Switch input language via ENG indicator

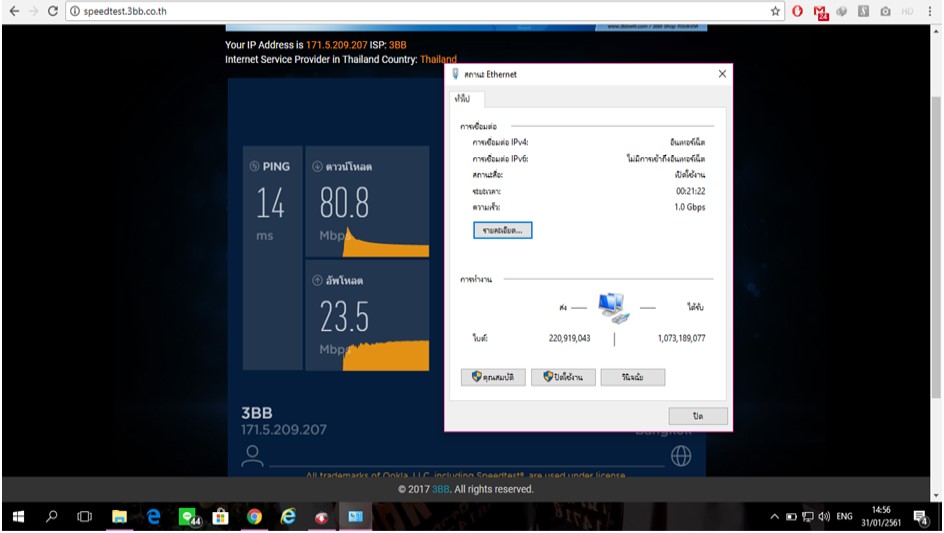coord(844,517)
